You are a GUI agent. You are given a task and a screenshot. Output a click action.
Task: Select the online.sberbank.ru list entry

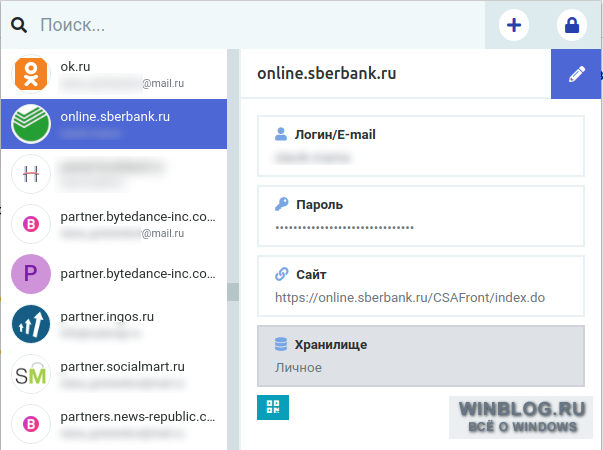[114, 124]
